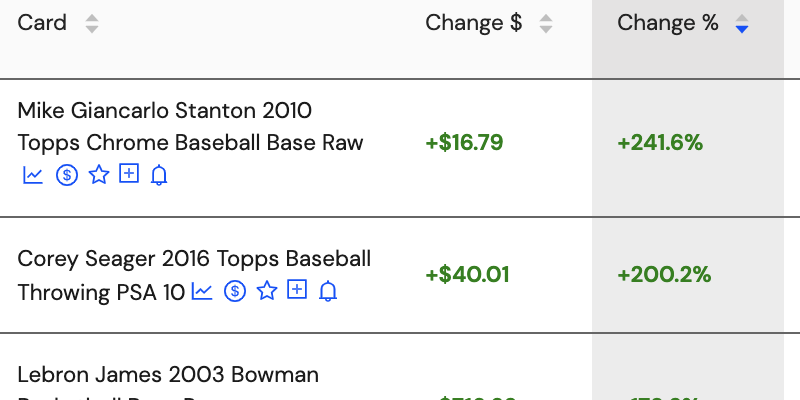The height and width of the screenshot is (400, 800).
Task: Add Stanton card using plus square icon
Action: click(129, 173)
